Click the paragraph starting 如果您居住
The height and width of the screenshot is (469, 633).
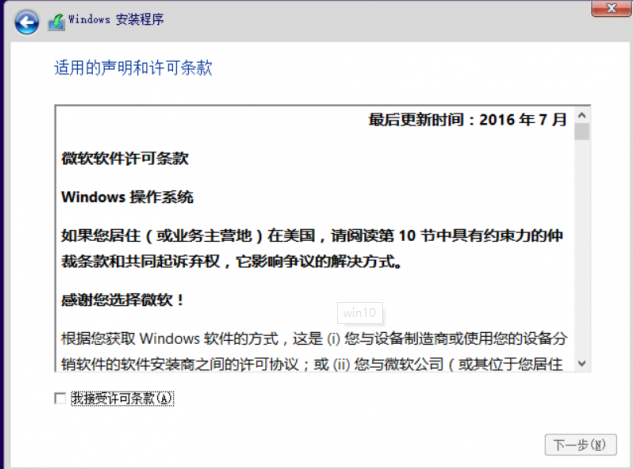[312, 248]
